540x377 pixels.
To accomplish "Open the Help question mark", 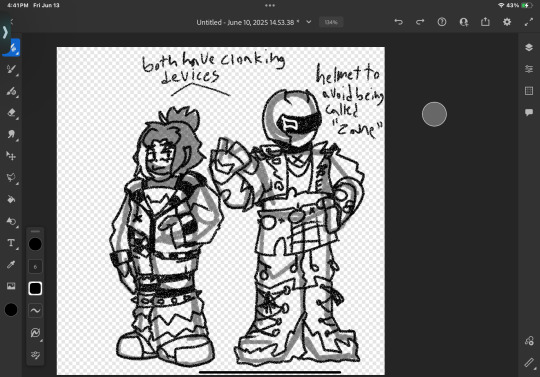I will tap(442, 22).
